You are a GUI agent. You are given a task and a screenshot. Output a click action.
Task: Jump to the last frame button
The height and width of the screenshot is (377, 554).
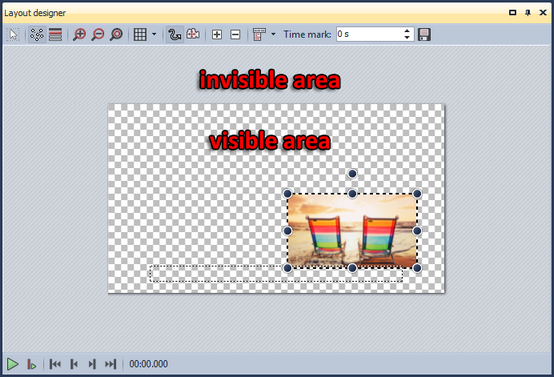click(111, 364)
